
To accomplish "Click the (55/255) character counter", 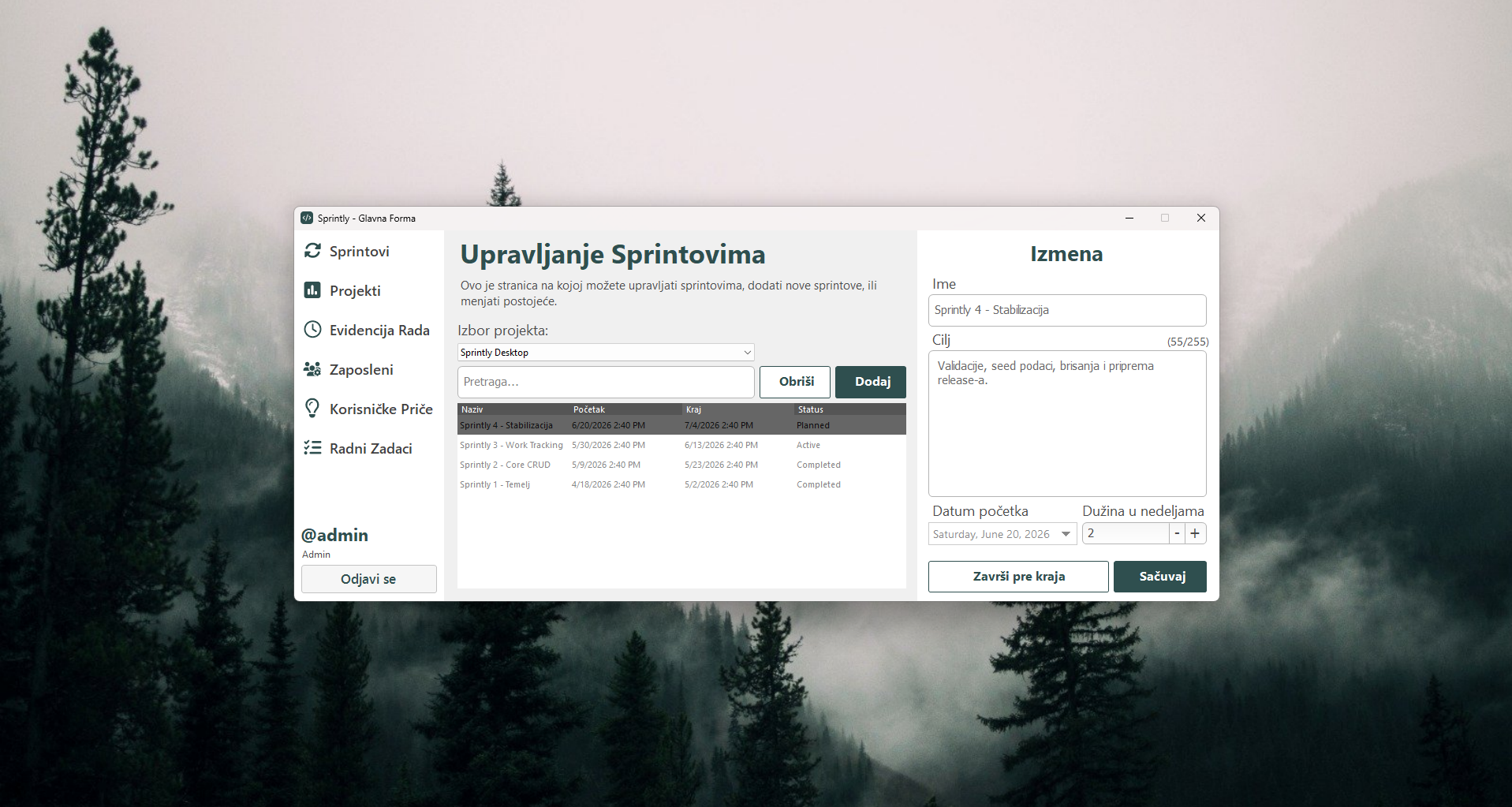I will (1188, 342).
